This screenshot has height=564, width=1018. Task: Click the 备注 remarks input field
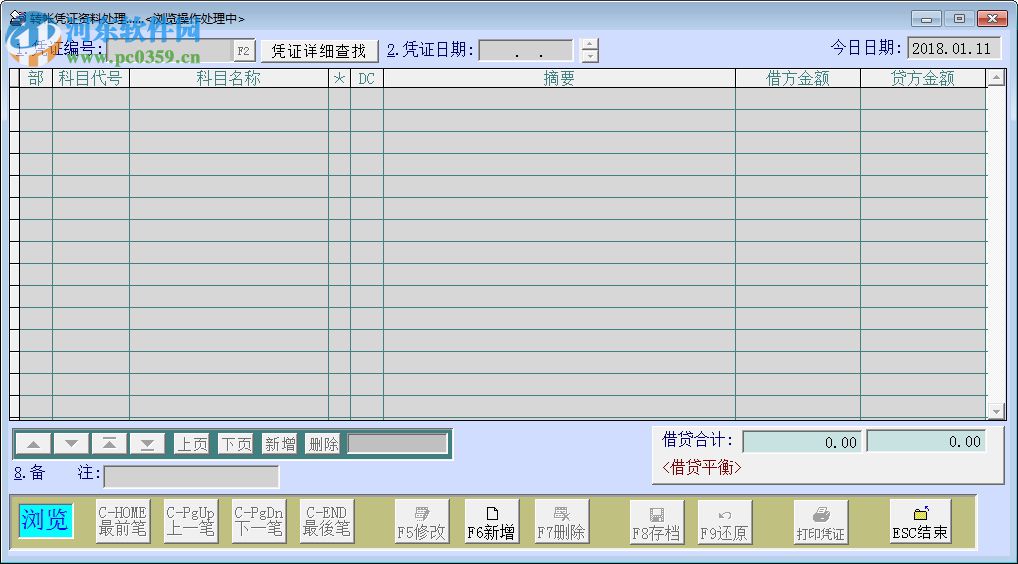pyautogui.click(x=192, y=476)
